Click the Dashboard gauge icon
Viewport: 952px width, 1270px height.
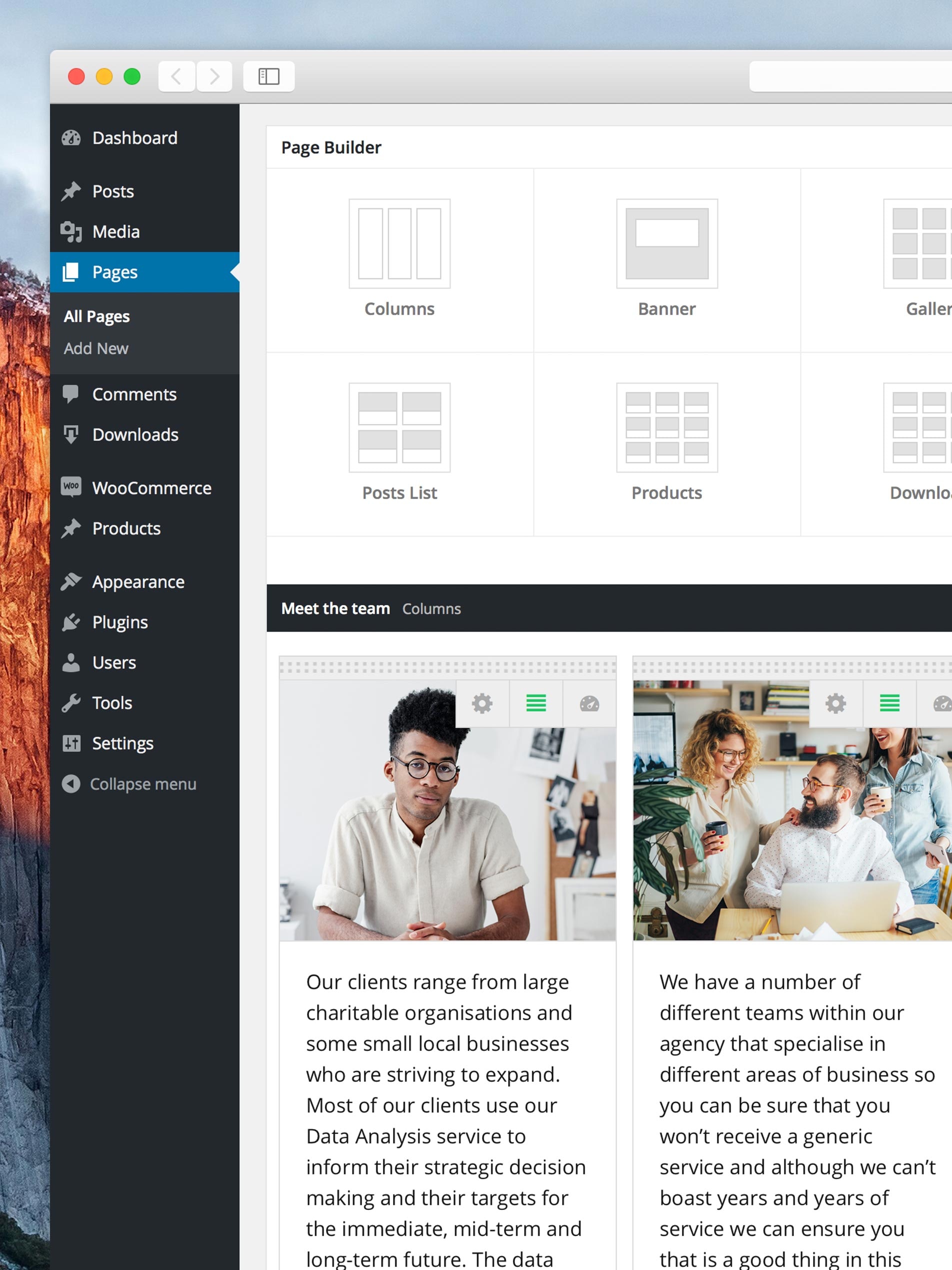71,138
